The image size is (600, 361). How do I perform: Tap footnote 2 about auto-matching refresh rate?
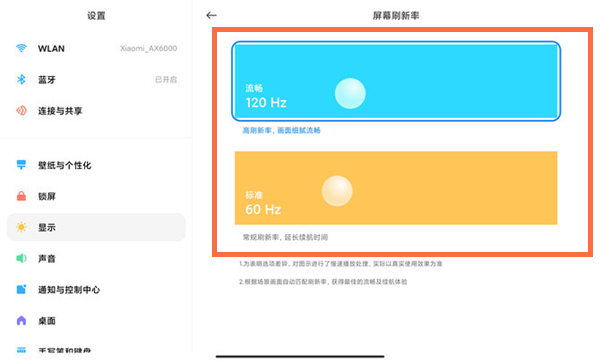point(323,281)
